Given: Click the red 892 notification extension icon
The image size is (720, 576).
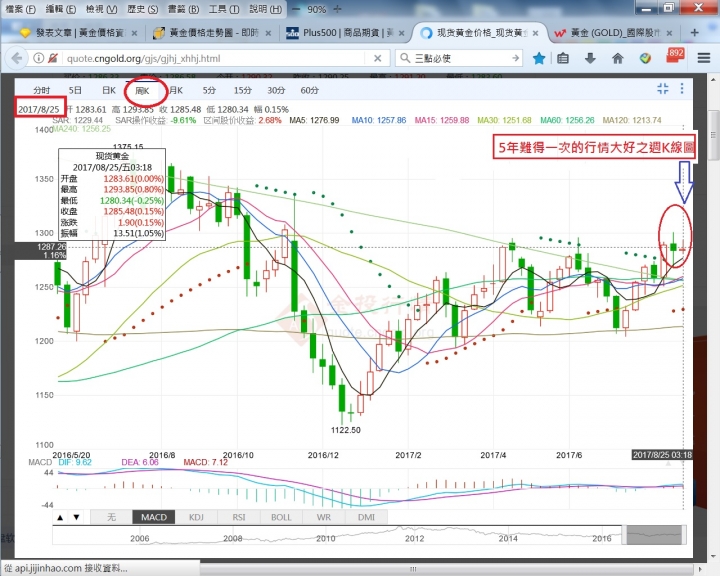Looking at the screenshot, I should 673,56.
